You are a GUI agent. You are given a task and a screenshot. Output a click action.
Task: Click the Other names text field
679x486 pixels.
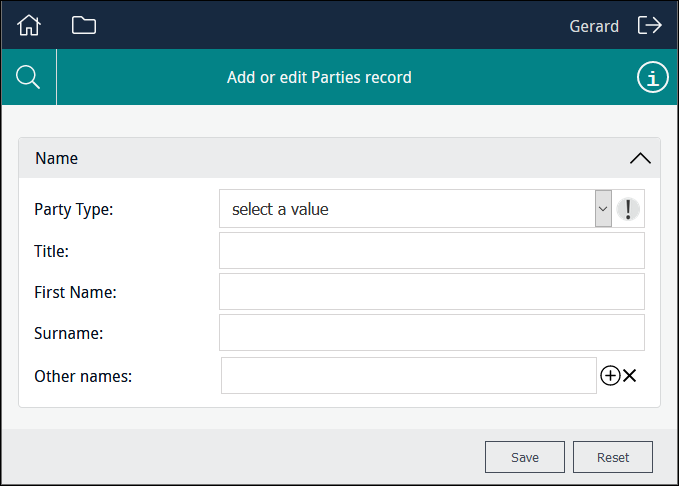click(x=408, y=376)
